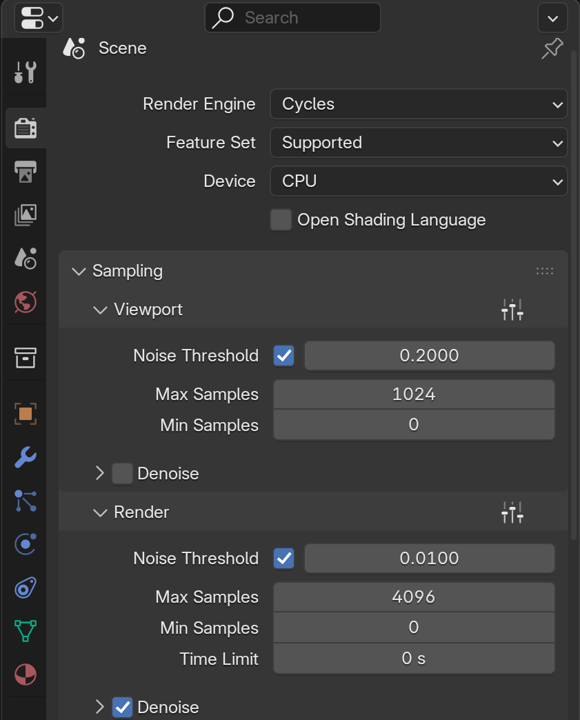Image resolution: width=580 pixels, height=720 pixels.
Task: Open the Render Engine dropdown
Action: [x=418, y=104]
